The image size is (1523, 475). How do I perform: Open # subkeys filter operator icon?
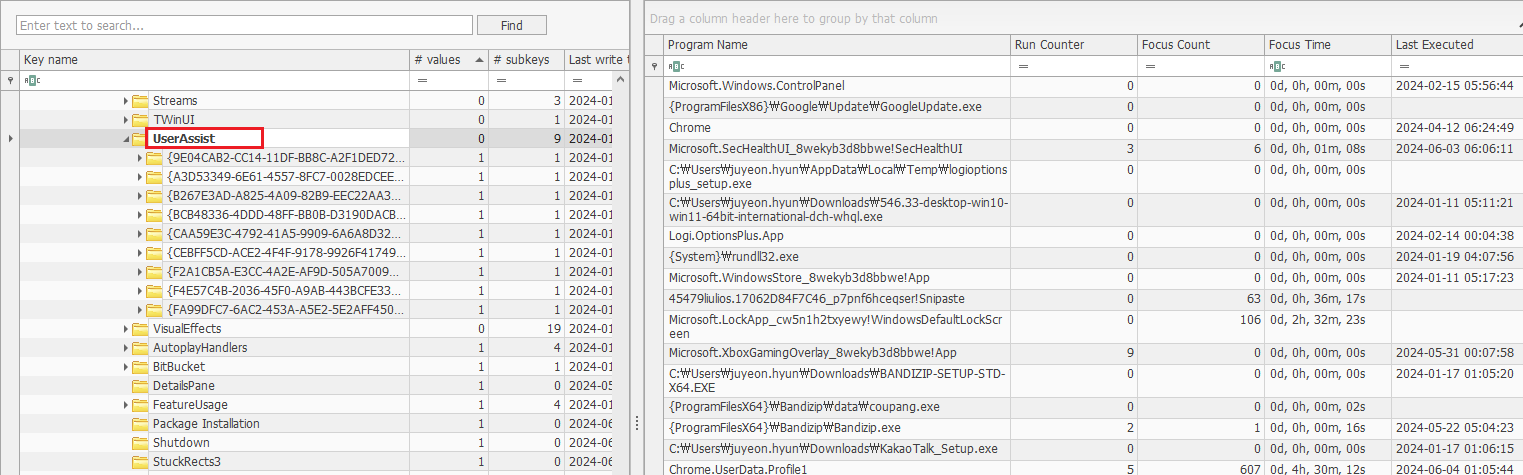(x=501, y=80)
